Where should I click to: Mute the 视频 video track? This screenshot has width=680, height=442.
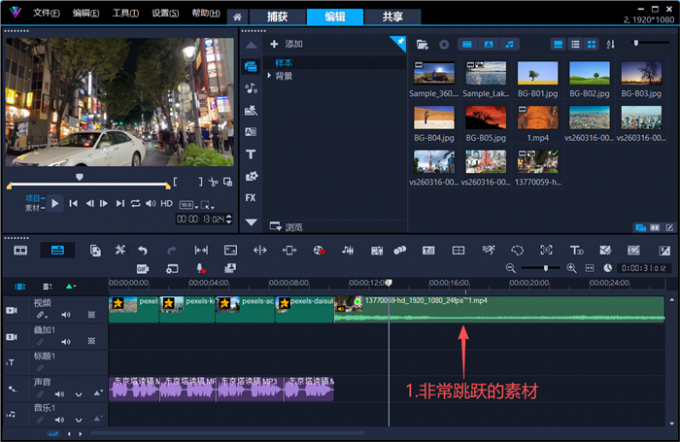[66, 315]
